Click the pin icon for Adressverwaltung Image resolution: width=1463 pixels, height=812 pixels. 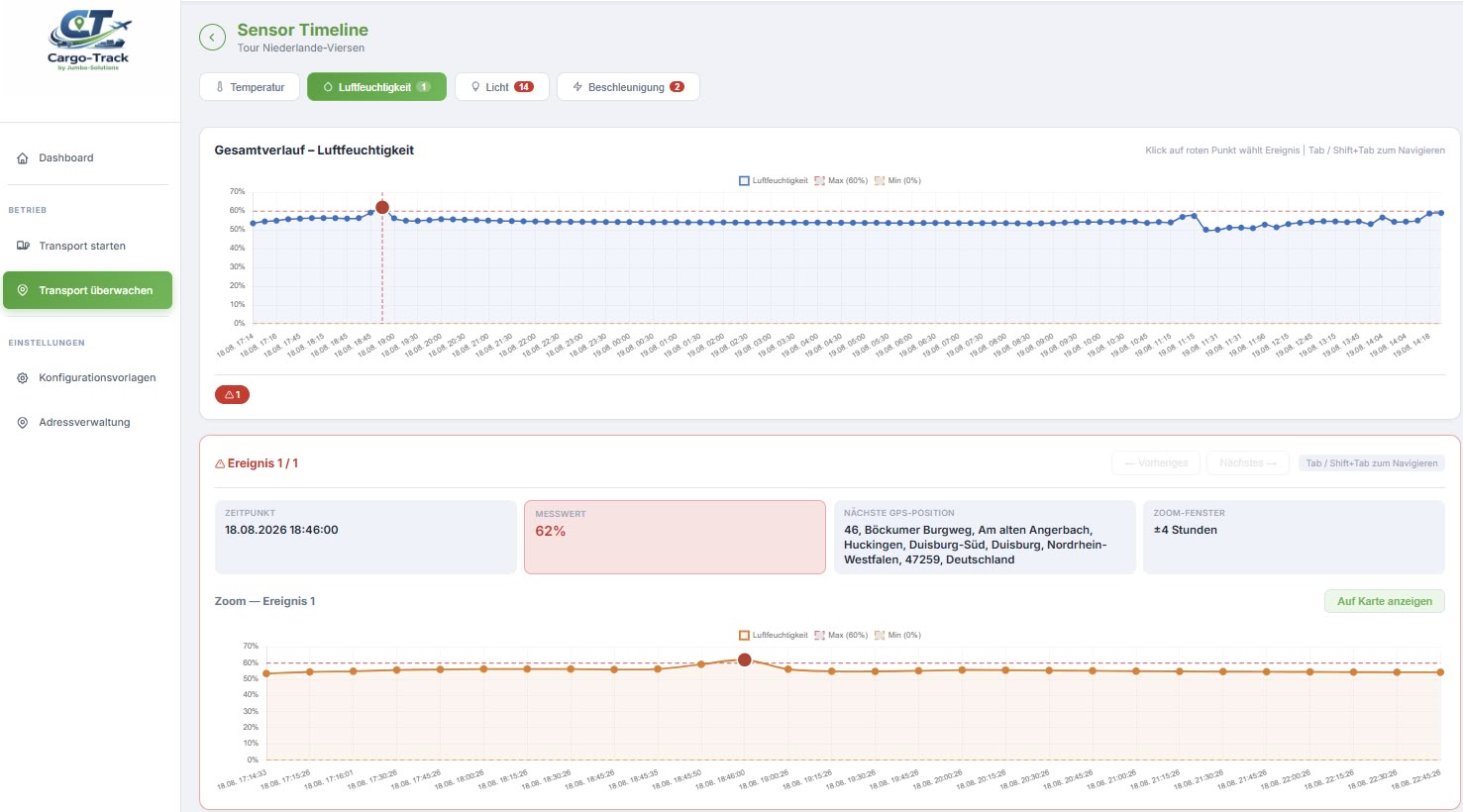pyautogui.click(x=23, y=423)
